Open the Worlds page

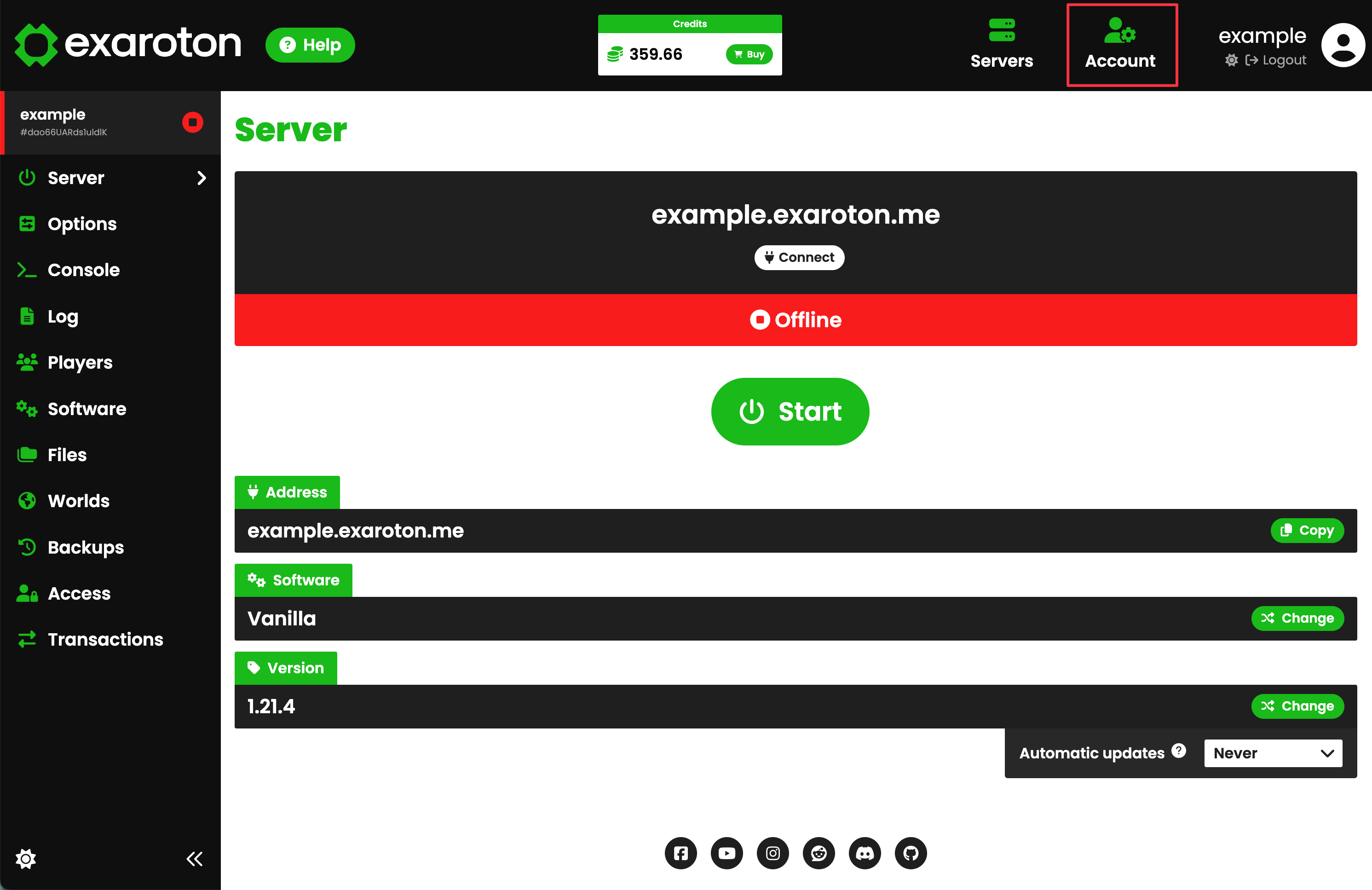pos(111,500)
